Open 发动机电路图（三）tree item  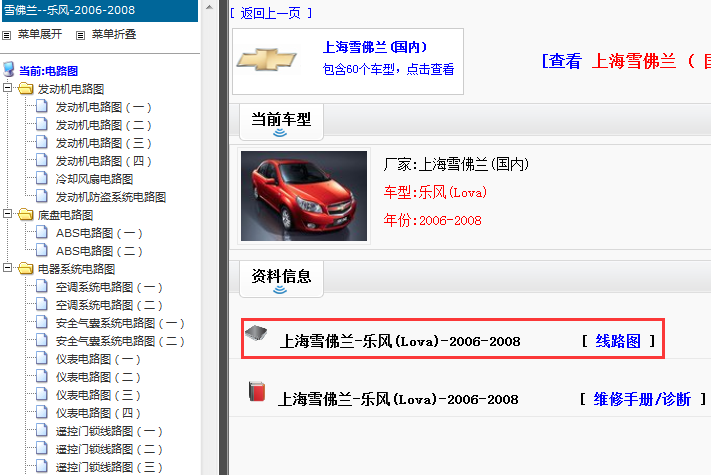tap(103, 143)
